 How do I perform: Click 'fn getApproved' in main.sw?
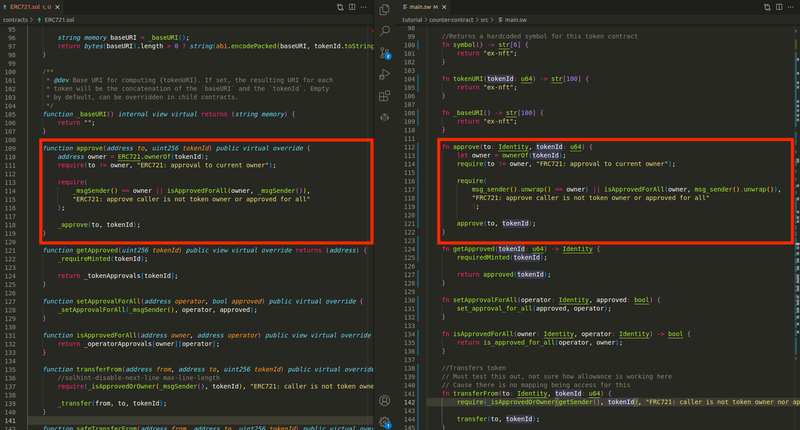coord(468,249)
